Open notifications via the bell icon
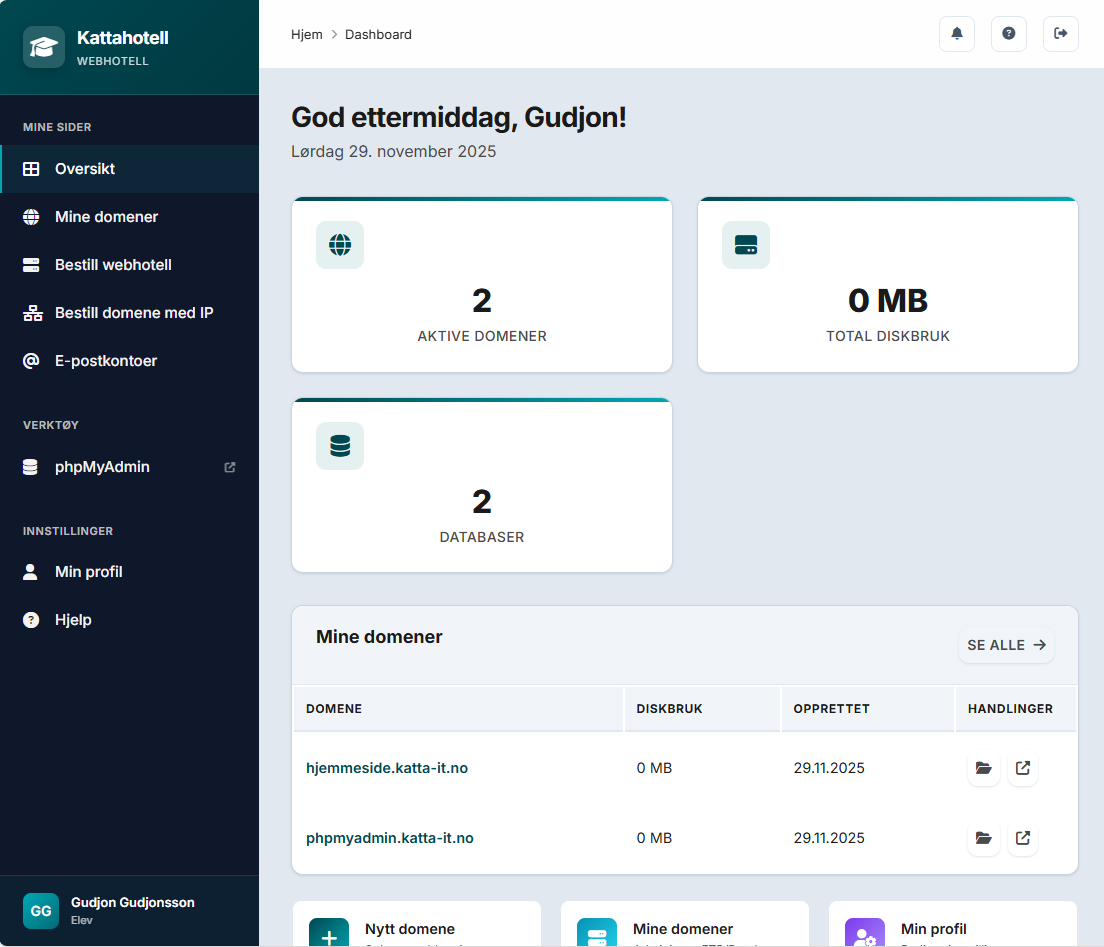Screen dimensions: 1104x947 pyautogui.click(x=956, y=34)
